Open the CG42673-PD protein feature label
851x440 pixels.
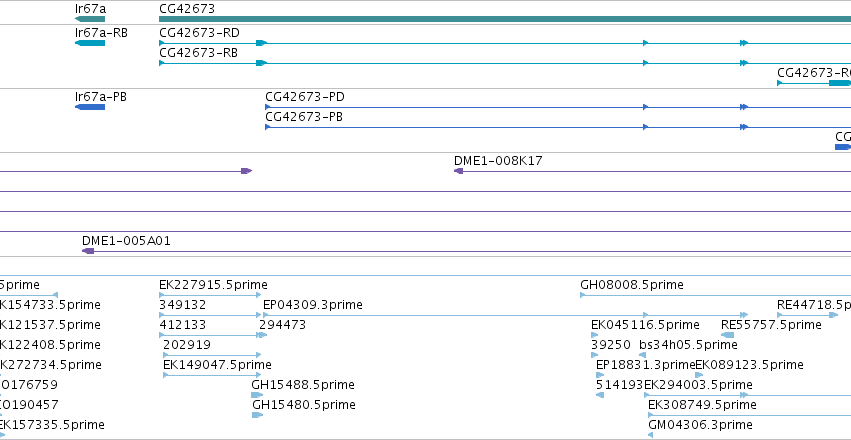[x=305, y=97]
